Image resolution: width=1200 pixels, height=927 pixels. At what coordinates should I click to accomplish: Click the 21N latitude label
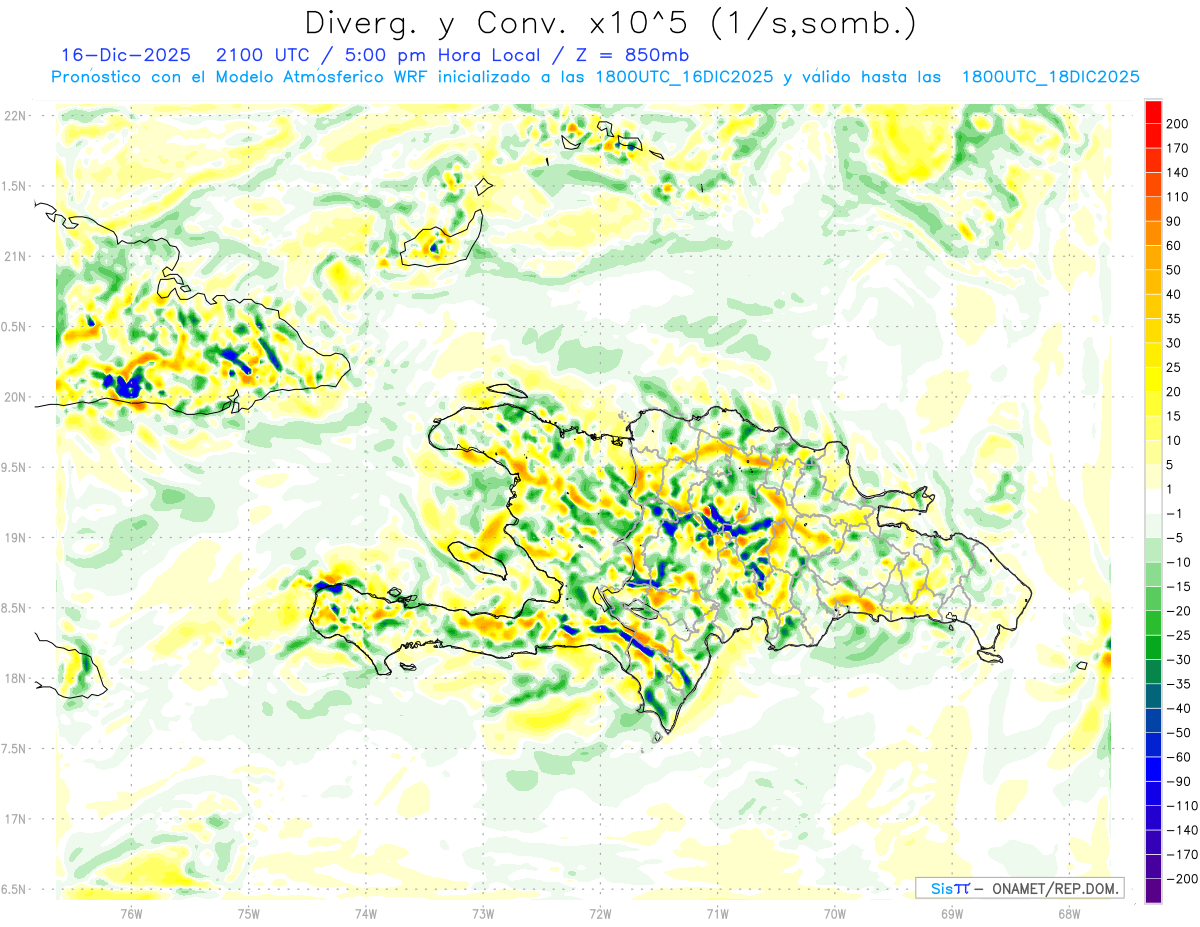click(15, 256)
